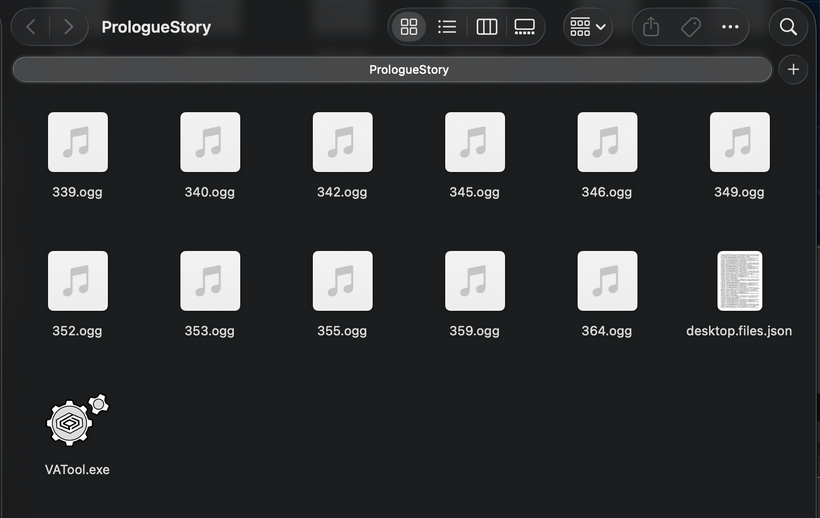Select the VATool.exe application icon
Screen dimensions: 820x518
(78, 421)
